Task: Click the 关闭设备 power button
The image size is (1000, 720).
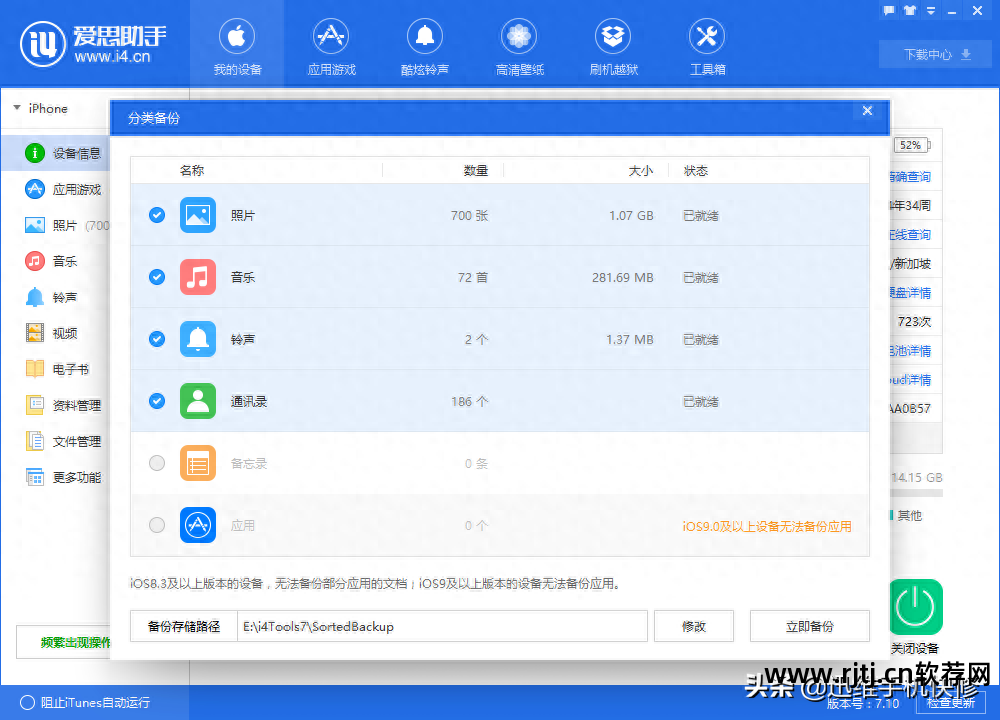Action: coord(915,607)
